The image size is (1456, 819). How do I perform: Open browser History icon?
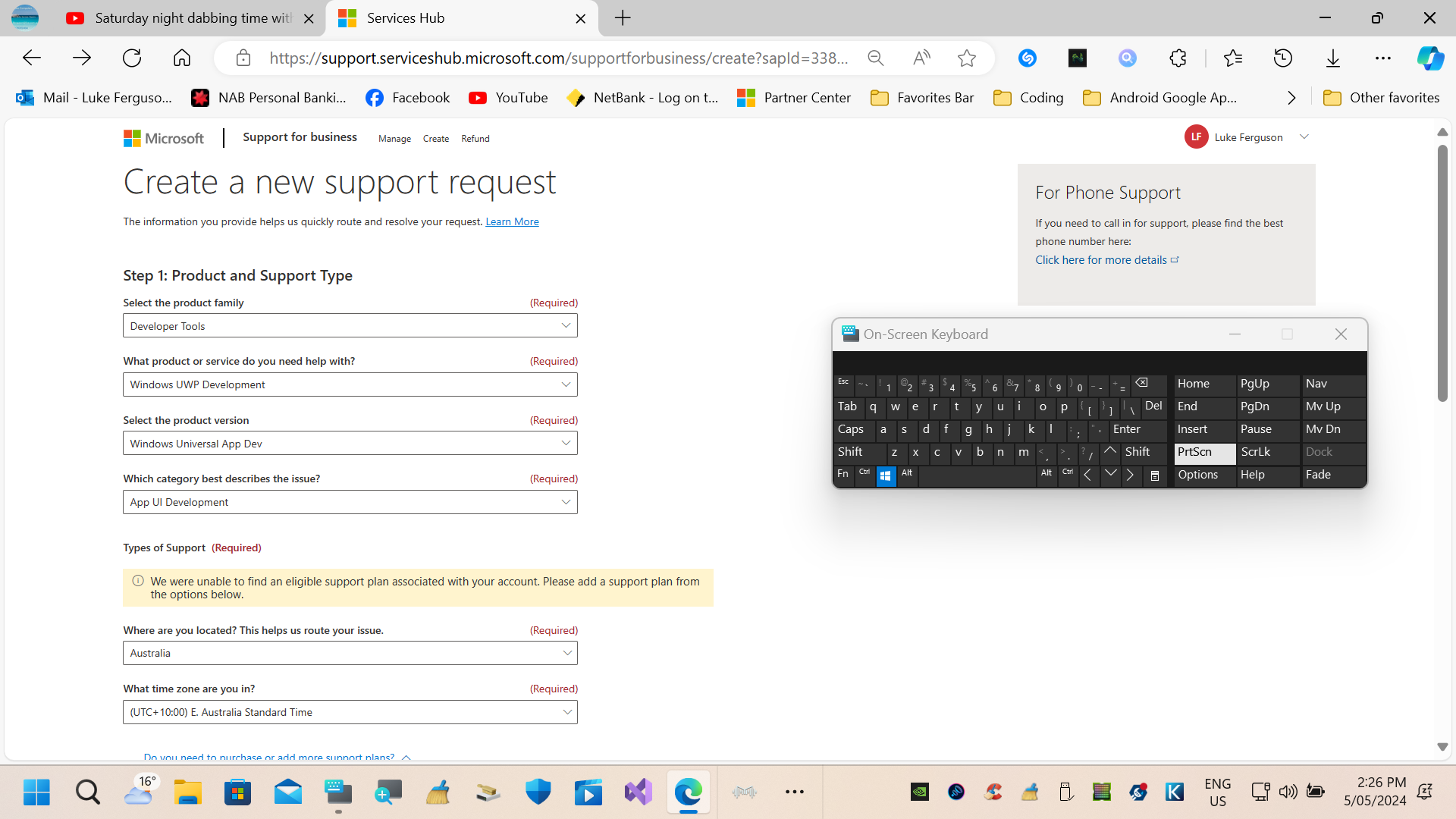click(x=1283, y=58)
